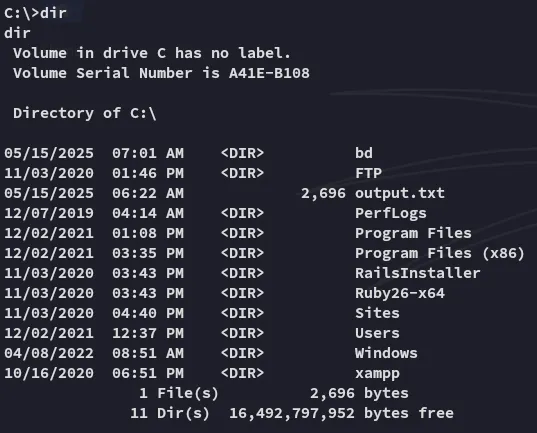This screenshot has width=537, height=433.
Task: Click the Users directory name
Action: coord(377,333)
